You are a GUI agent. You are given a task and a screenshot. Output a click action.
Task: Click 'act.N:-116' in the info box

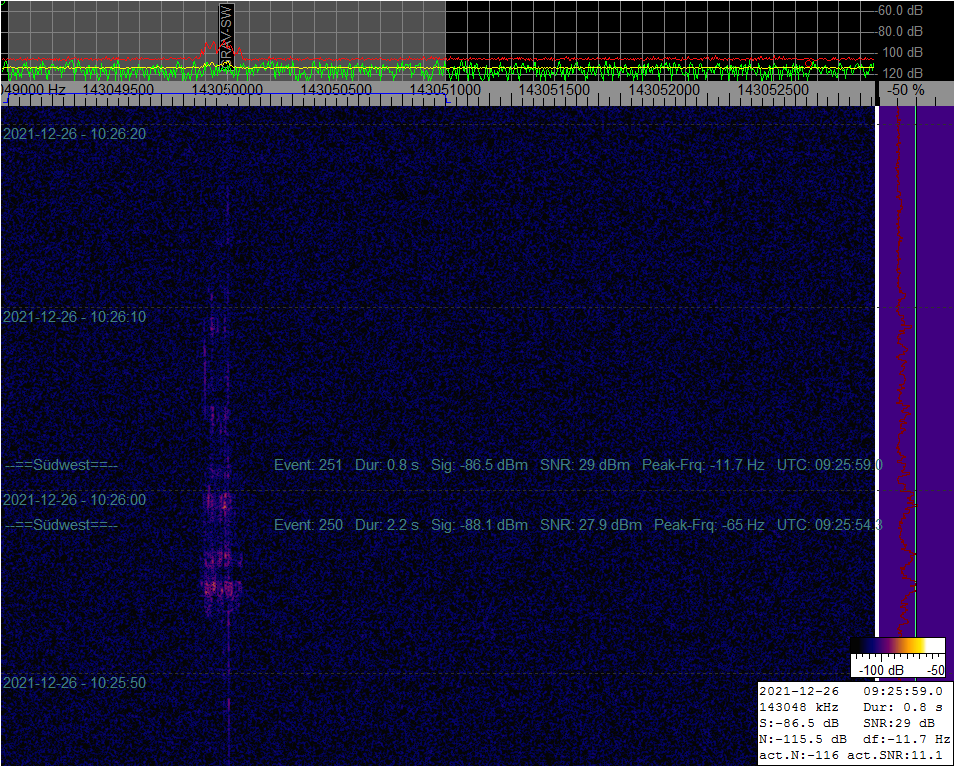click(x=798, y=756)
